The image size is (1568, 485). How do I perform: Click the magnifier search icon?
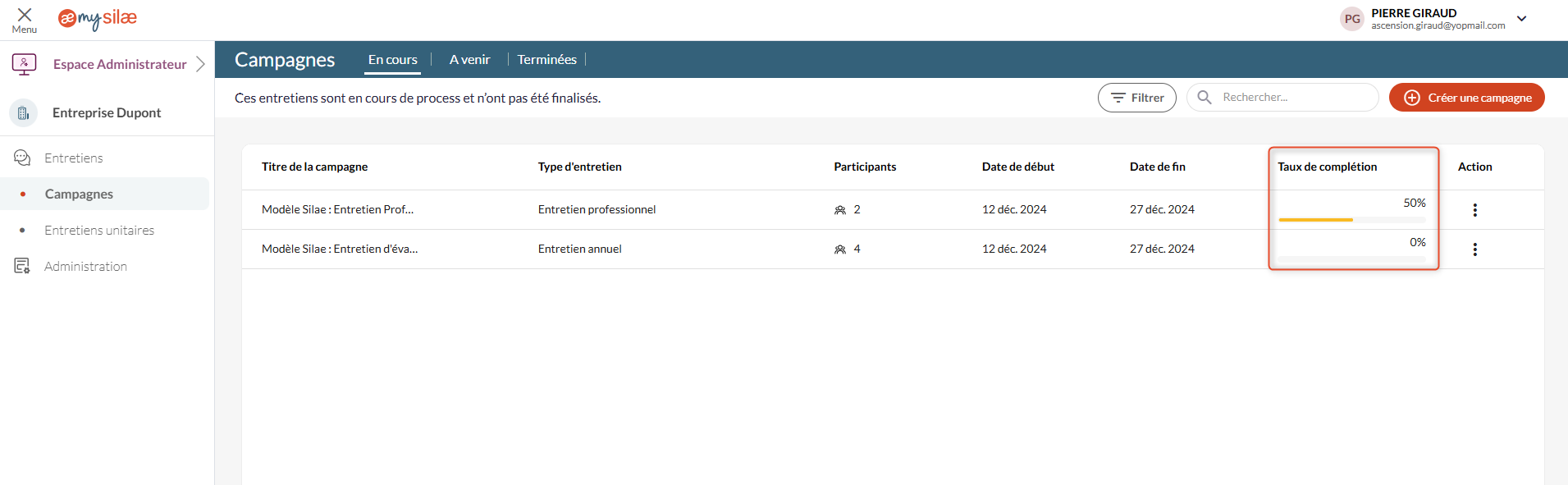coord(1205,98)
